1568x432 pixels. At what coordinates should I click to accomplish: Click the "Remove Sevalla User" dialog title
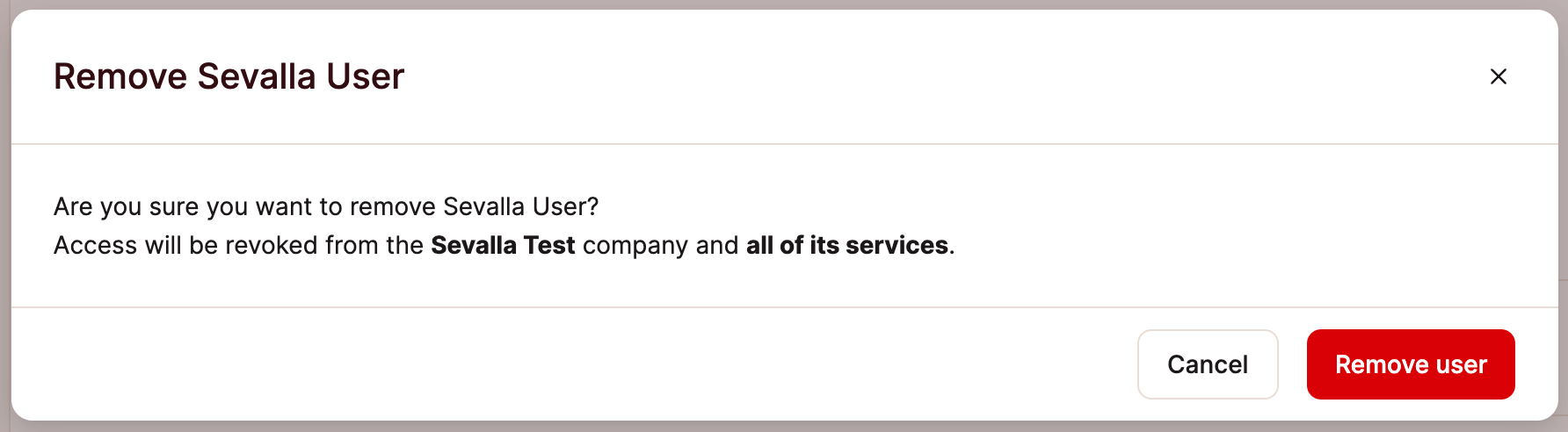click(229, 76)
